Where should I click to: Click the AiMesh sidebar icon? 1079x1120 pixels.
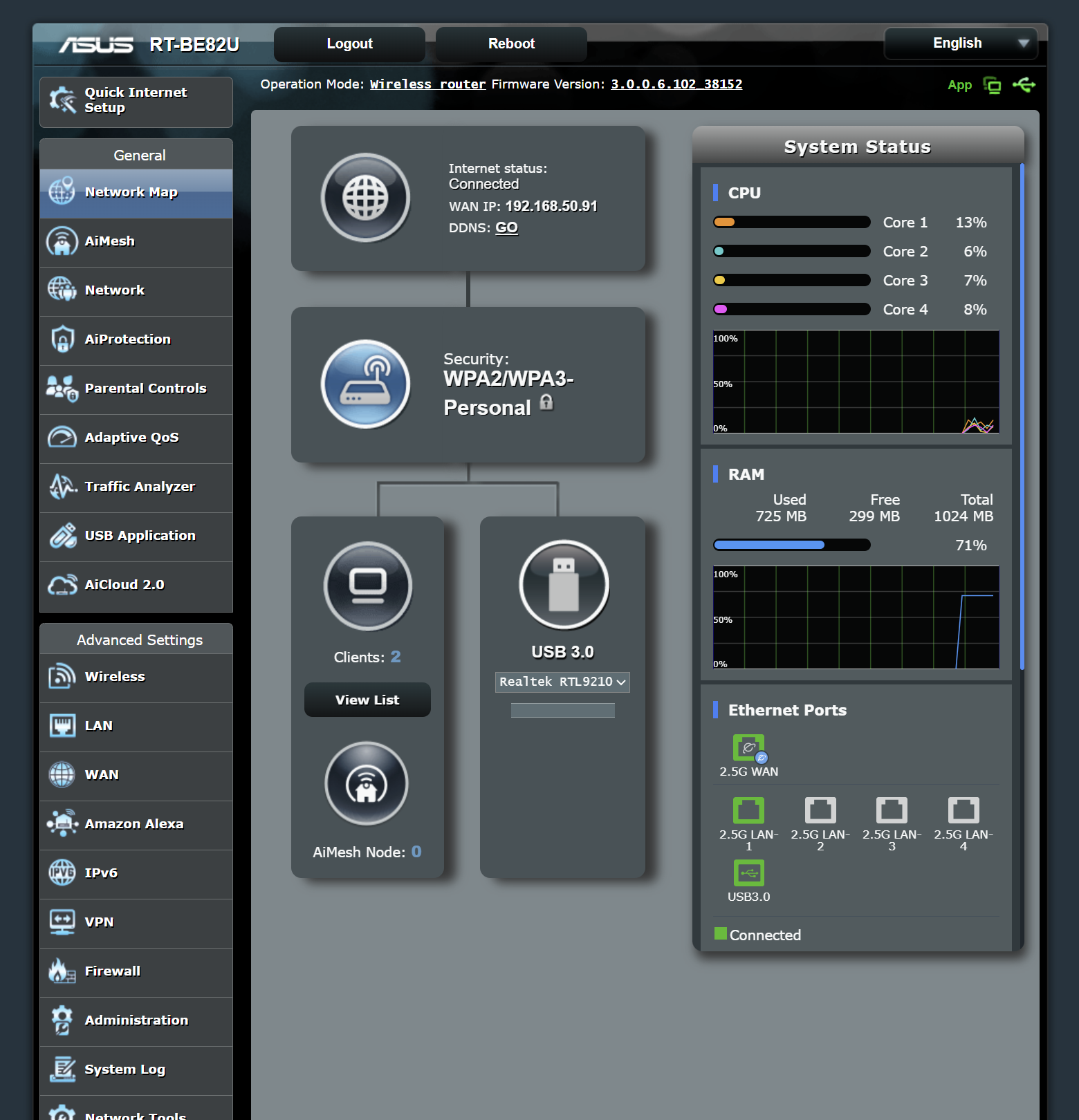click(62, 241)
